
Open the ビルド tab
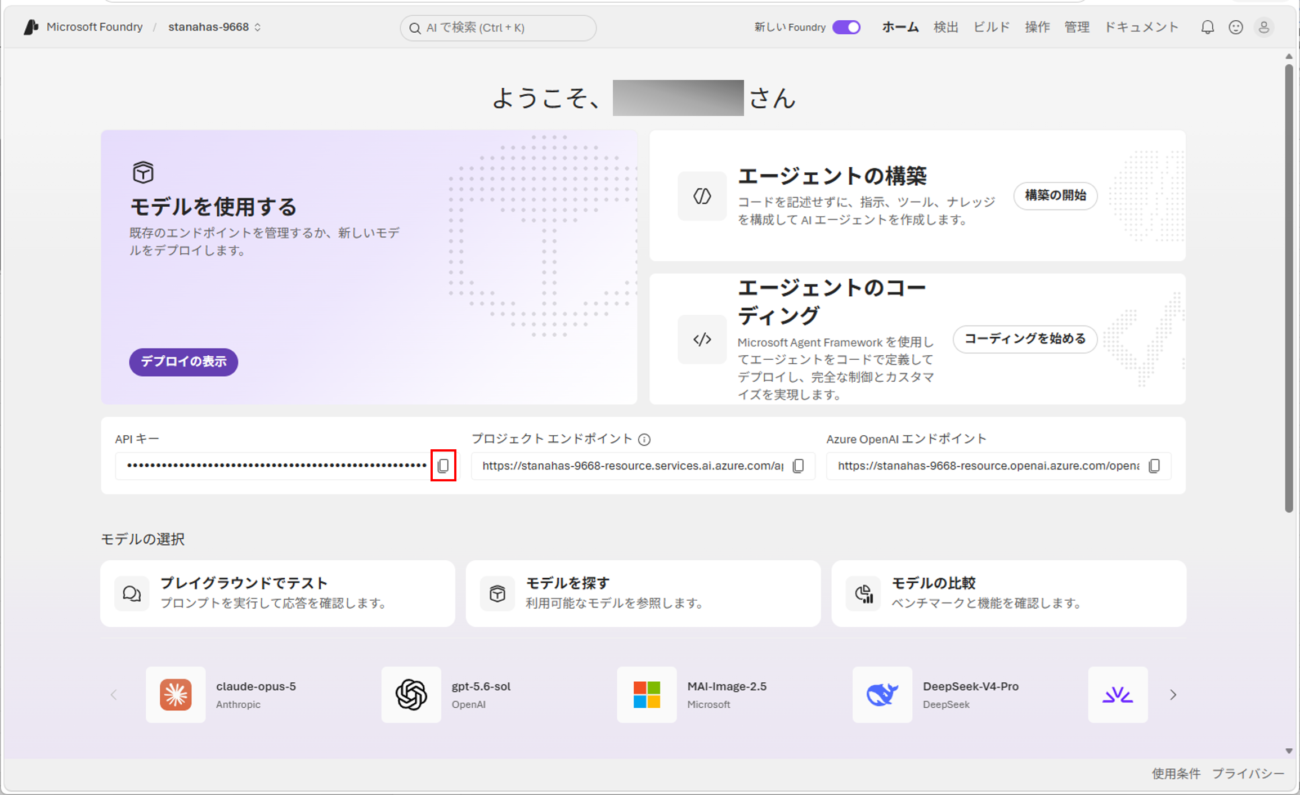[992, 27]
